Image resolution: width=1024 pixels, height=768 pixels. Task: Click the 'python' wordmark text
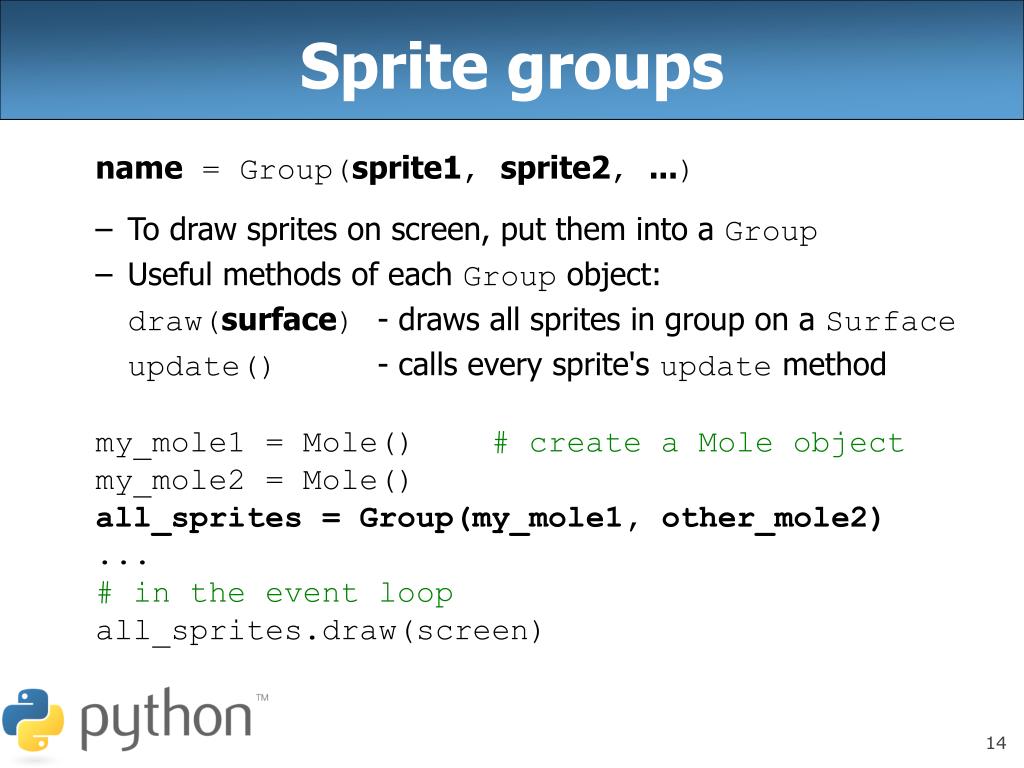[167, 718]
